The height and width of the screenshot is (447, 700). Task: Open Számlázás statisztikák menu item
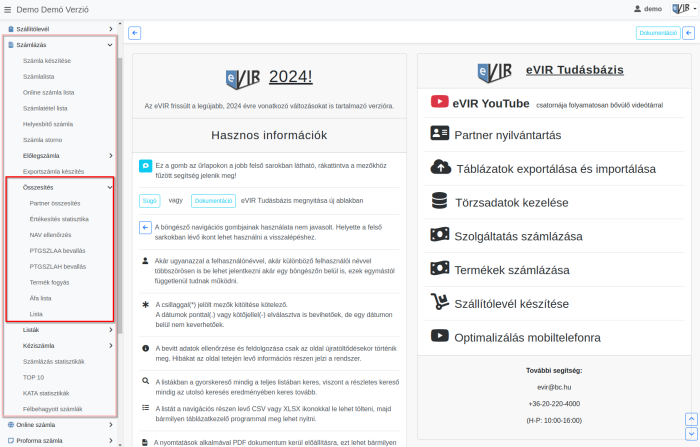(x=54, y=362)
